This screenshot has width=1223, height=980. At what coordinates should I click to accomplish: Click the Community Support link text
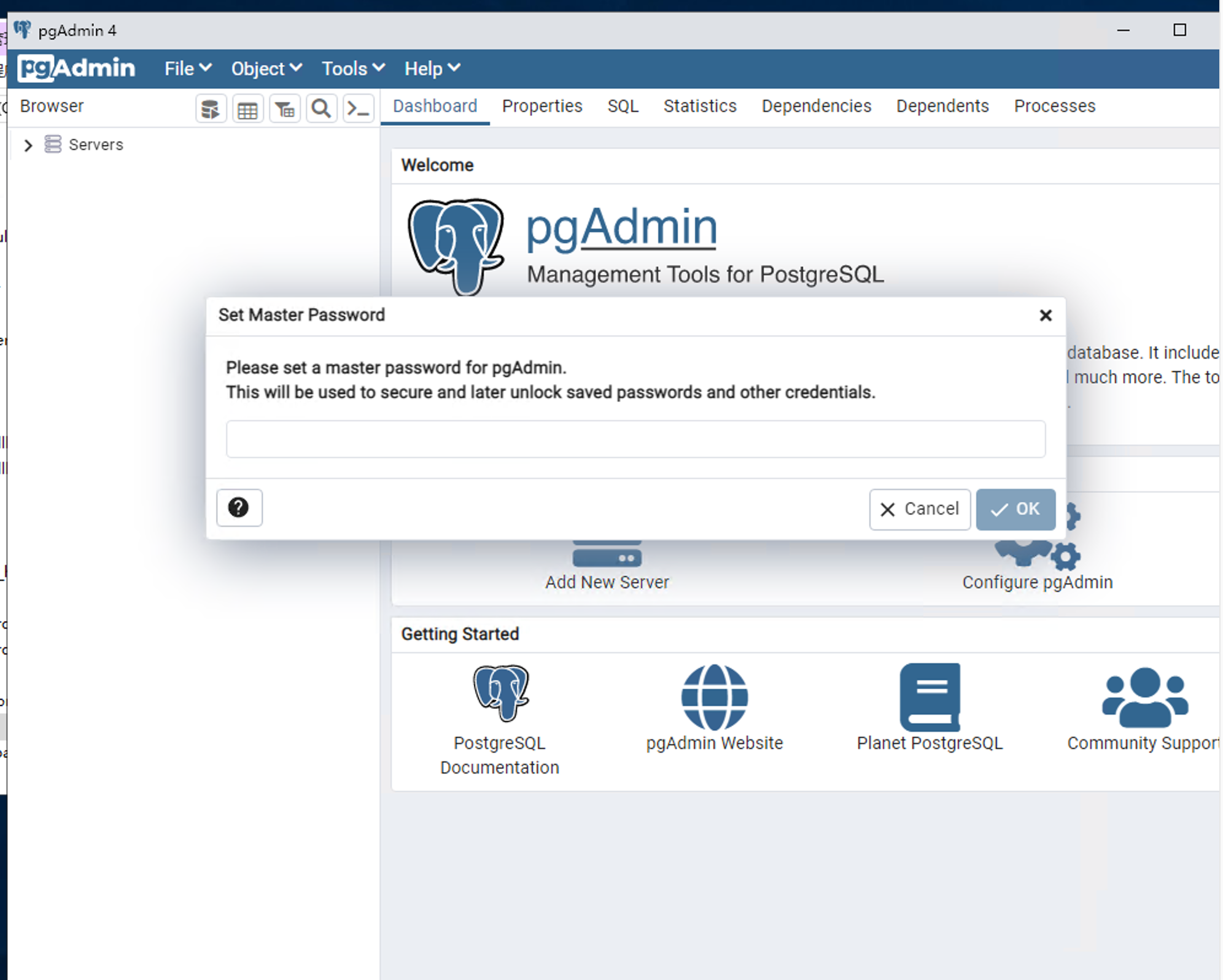coord(1143,743)
